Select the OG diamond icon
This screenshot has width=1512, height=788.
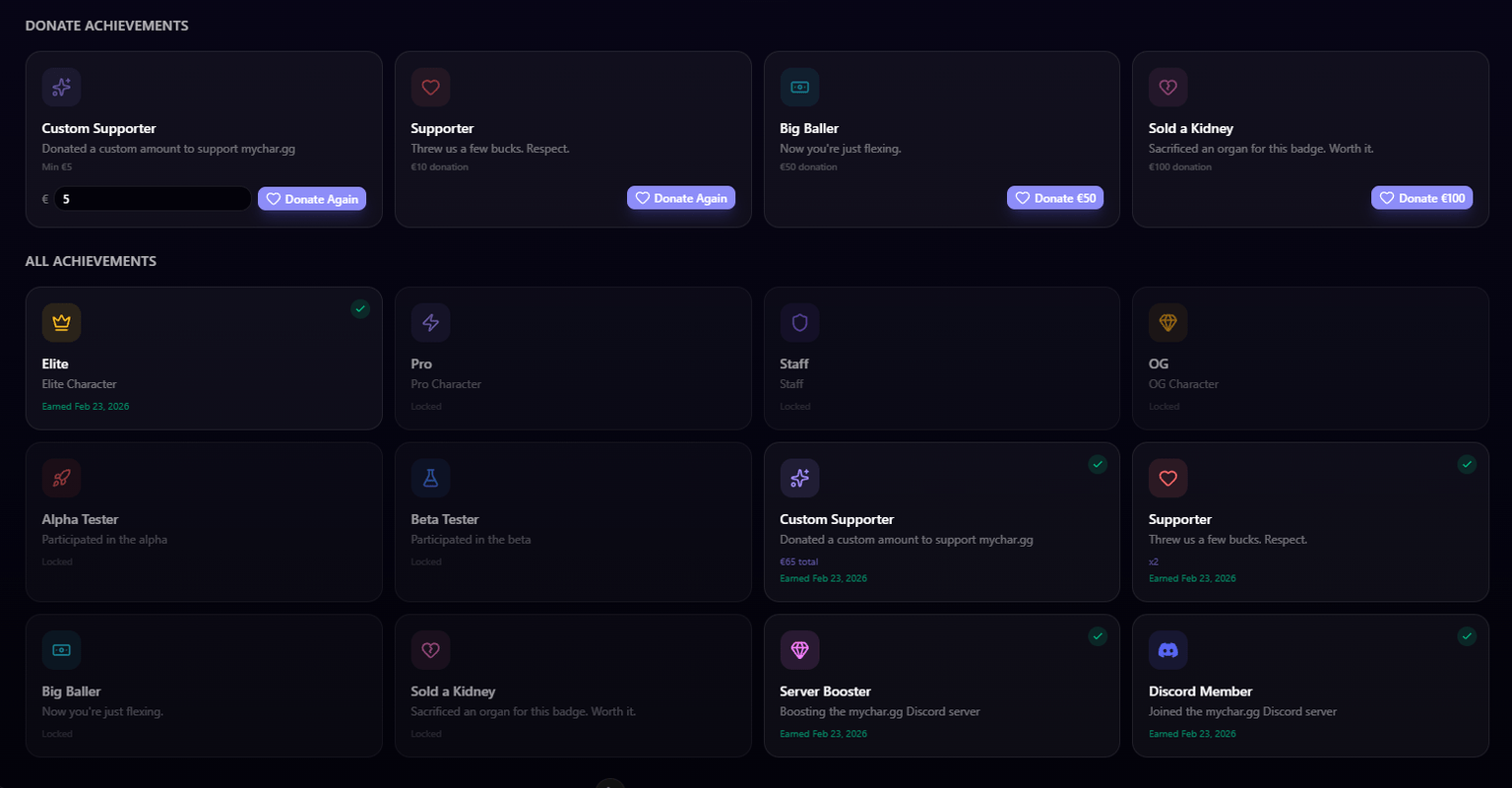[x=1168, y=322]
